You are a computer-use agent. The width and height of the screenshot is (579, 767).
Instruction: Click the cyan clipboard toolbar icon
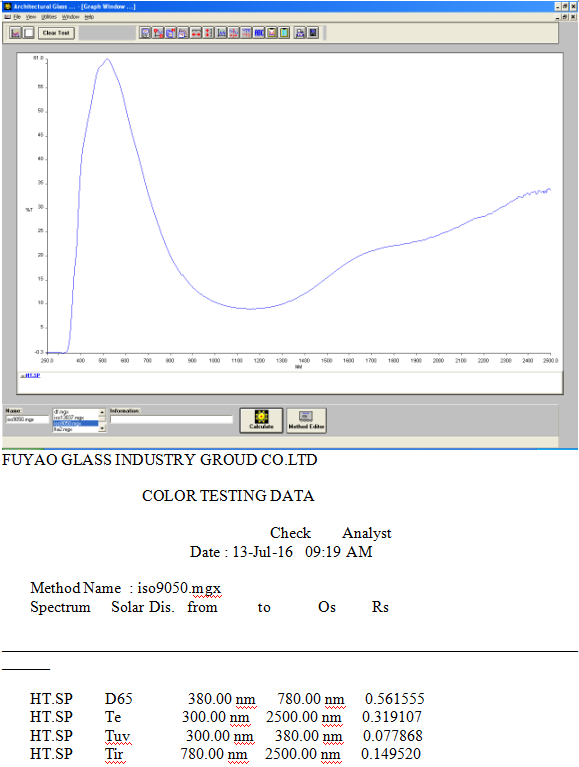point(285,33)
